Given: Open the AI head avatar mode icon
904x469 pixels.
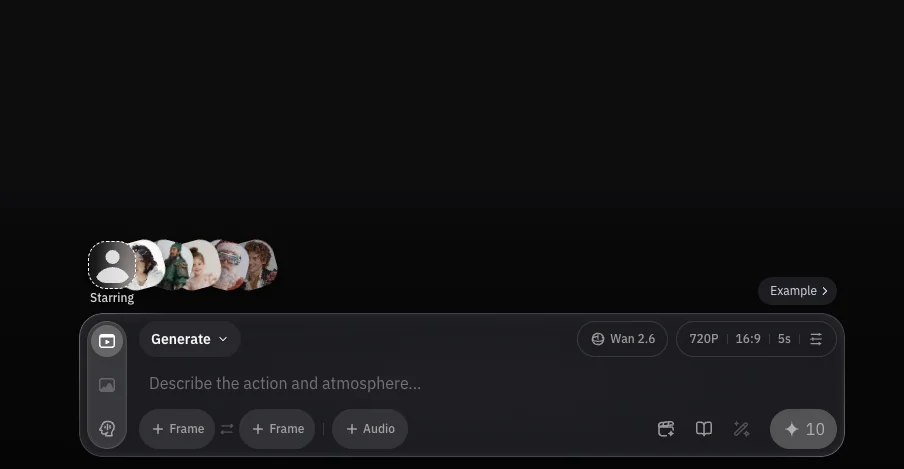Looking at the screenshot, I should tap(107, 429).
